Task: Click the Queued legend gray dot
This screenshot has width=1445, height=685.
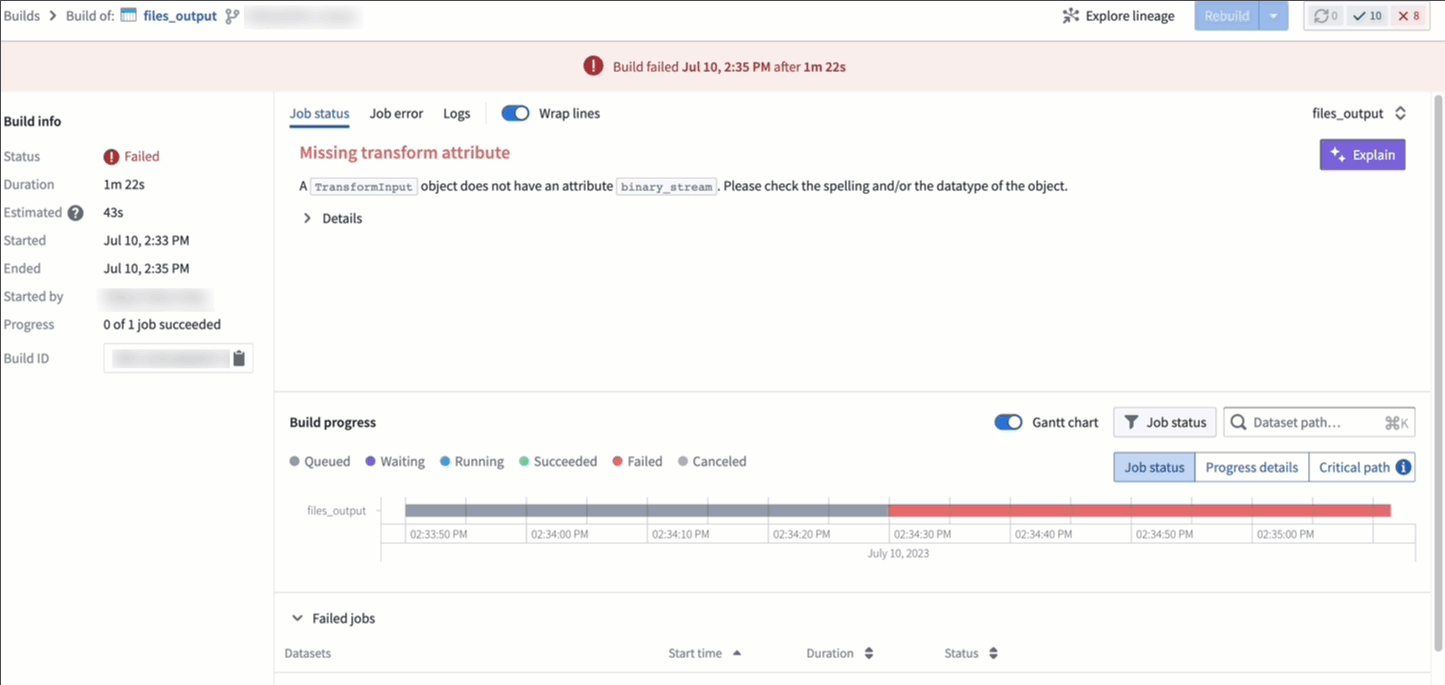Action: pyautogui.click(x=294, y=462)
